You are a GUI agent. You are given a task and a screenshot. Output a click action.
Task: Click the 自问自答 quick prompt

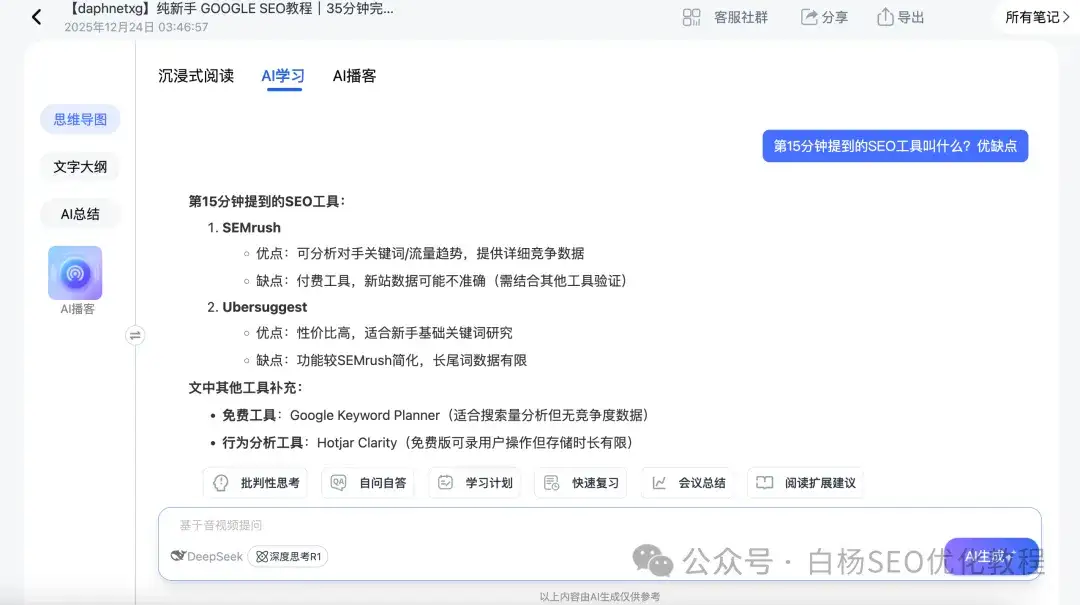368,483
